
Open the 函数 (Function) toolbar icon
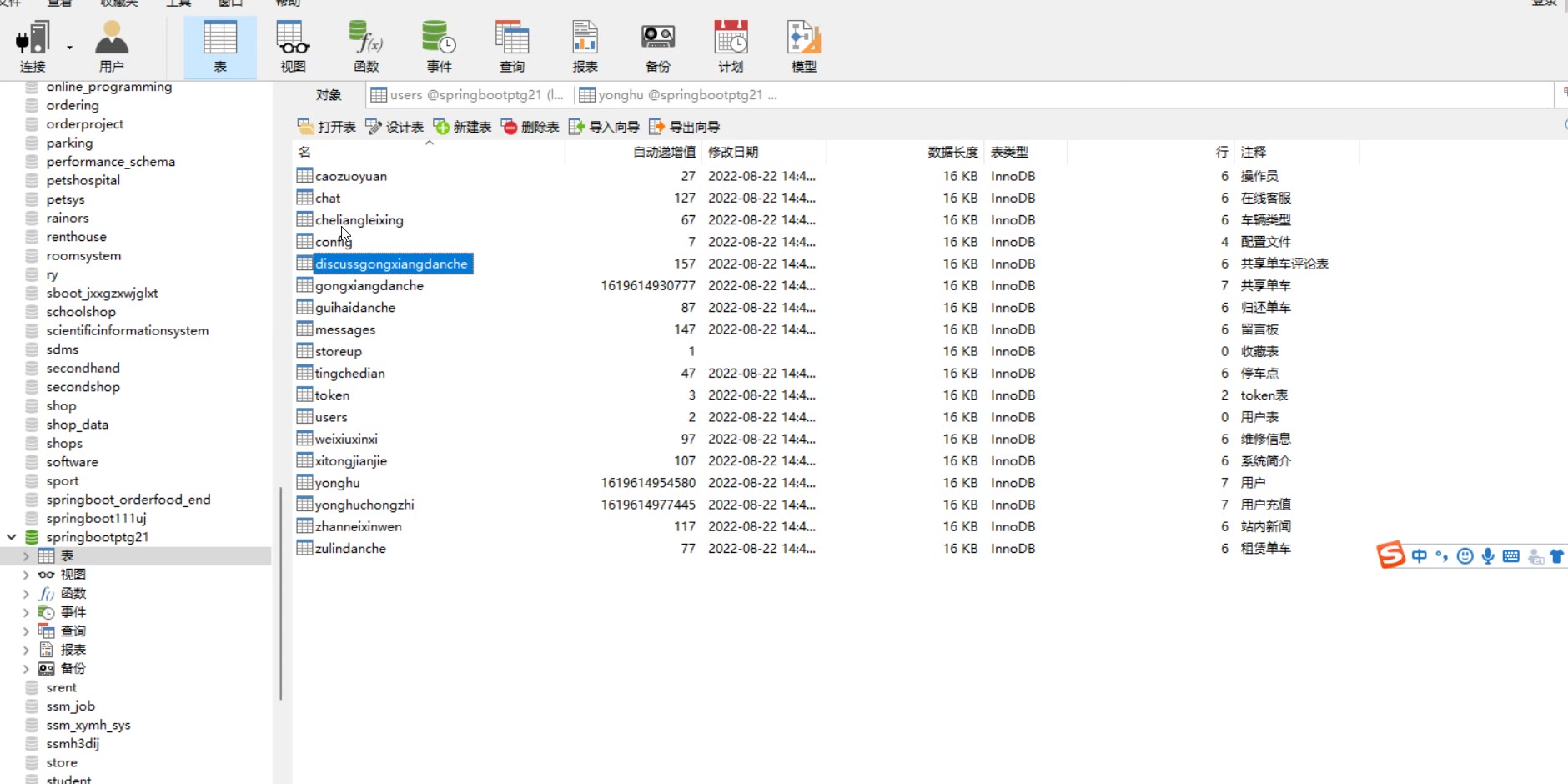coord(366,47)
